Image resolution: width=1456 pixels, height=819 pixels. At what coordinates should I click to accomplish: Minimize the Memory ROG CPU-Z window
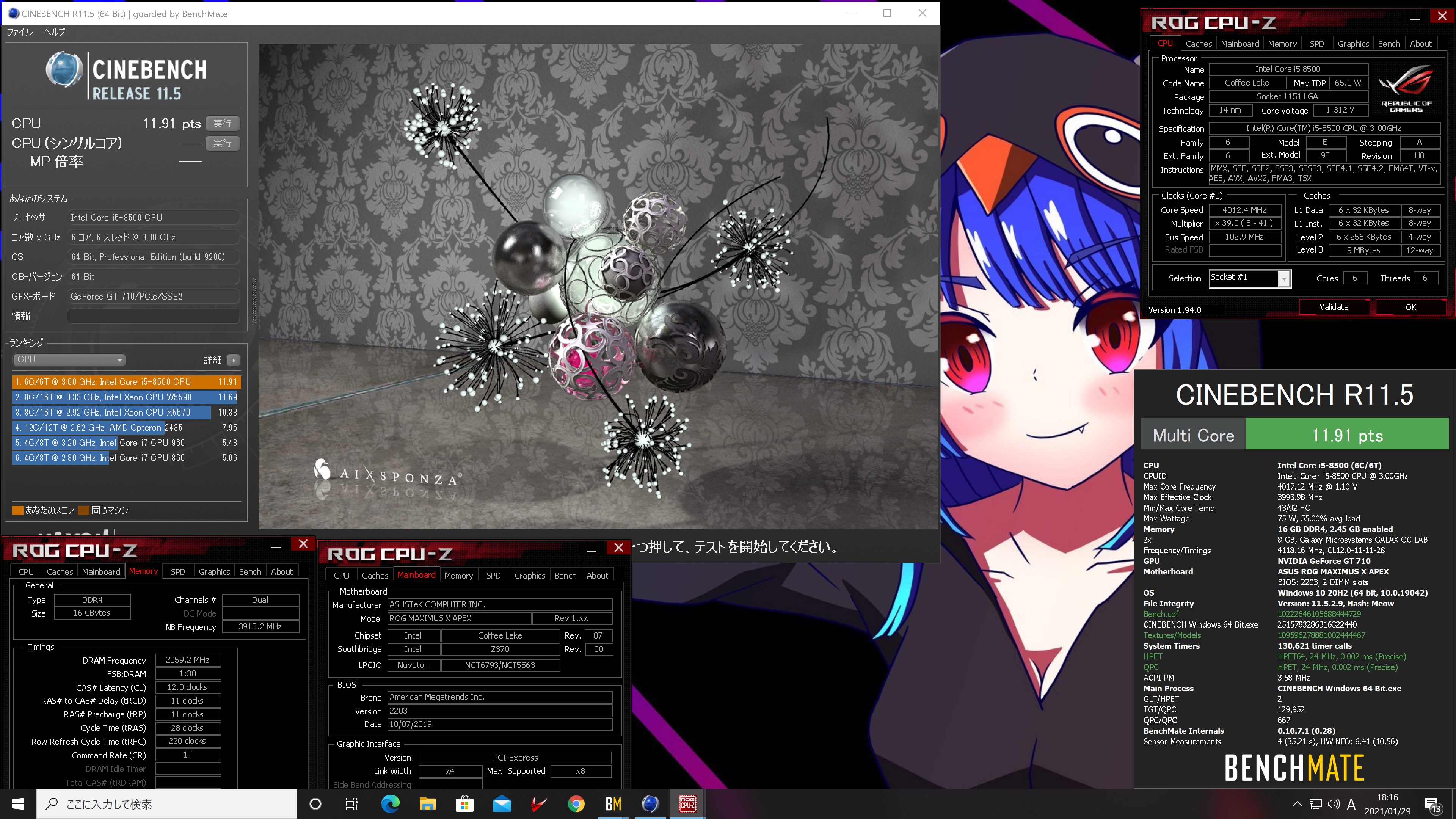pyautogui.click(x=276, y=546)
